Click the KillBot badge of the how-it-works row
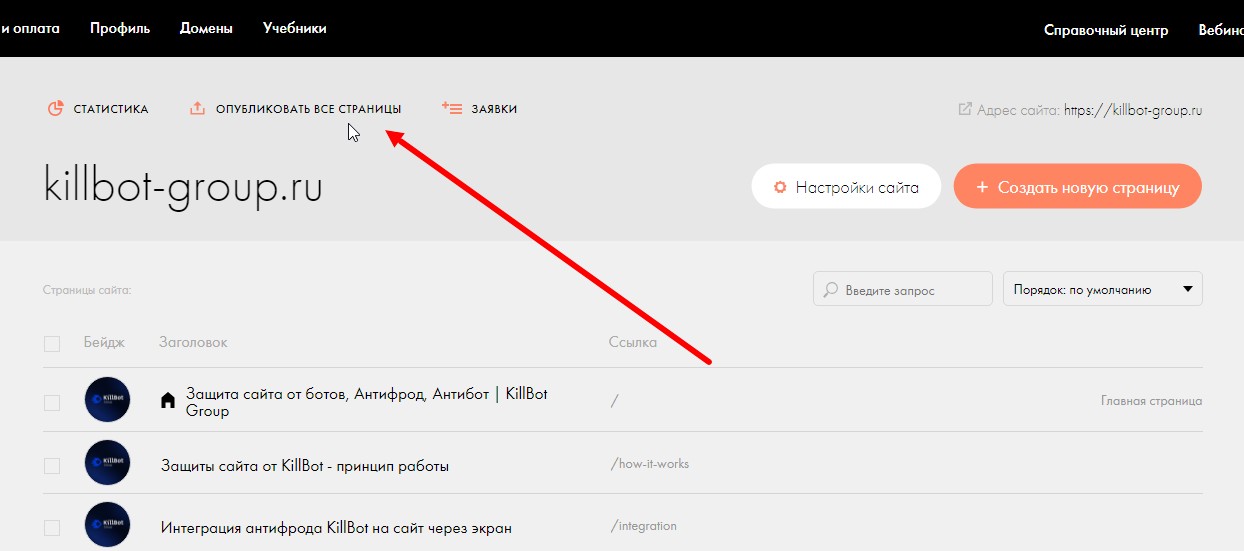Screen dimensions: 1244x551 tap(107, 464)
